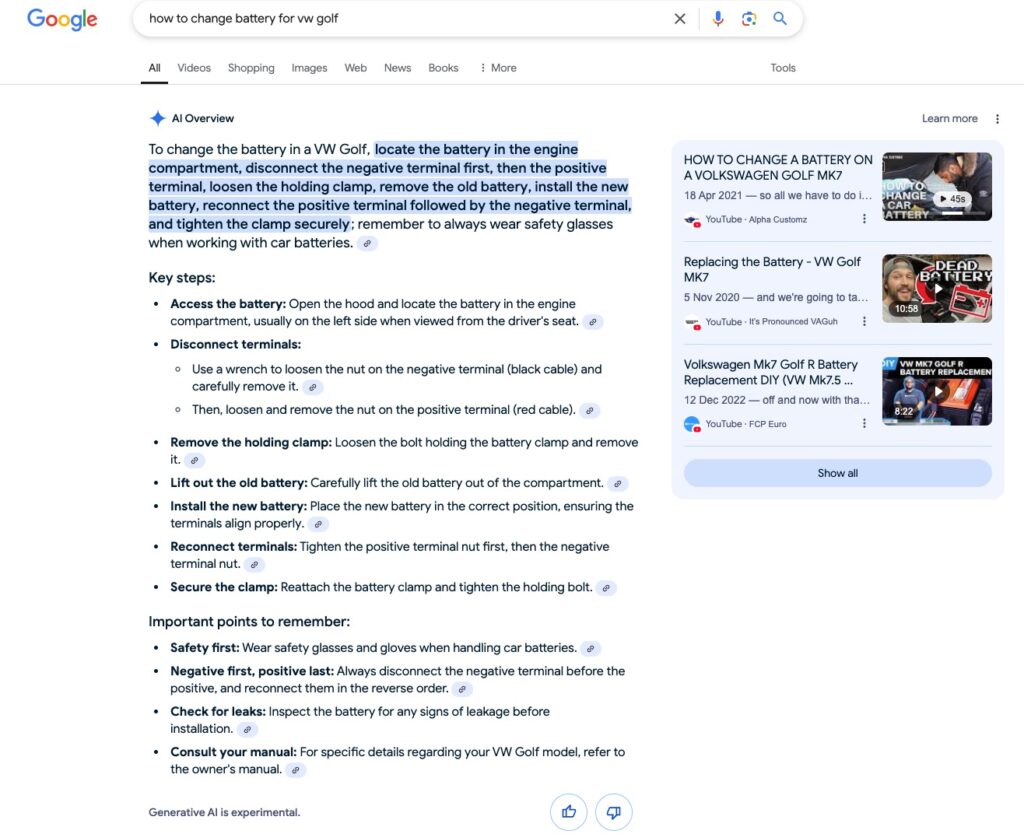
Task: Give thumbs down feedback on AI Overview
Action: (614, 812)
